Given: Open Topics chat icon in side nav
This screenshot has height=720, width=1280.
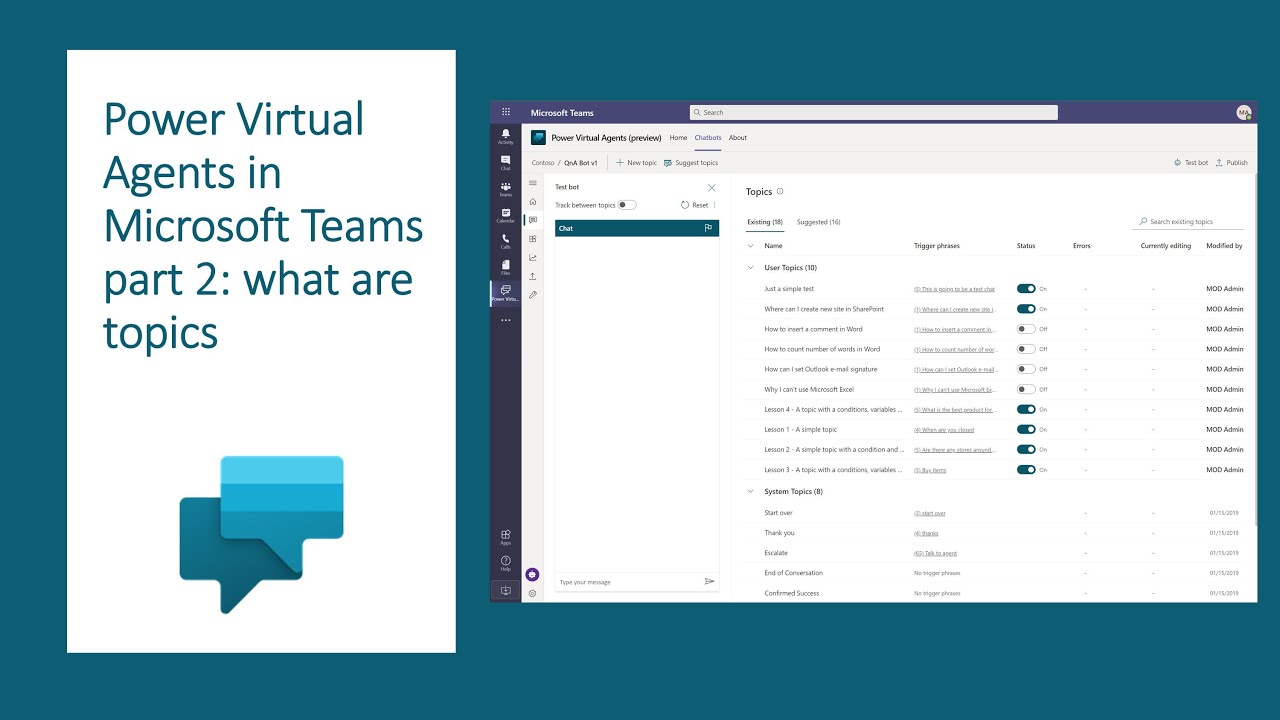Looking at the screenshot, I should [x=533, y=220].
